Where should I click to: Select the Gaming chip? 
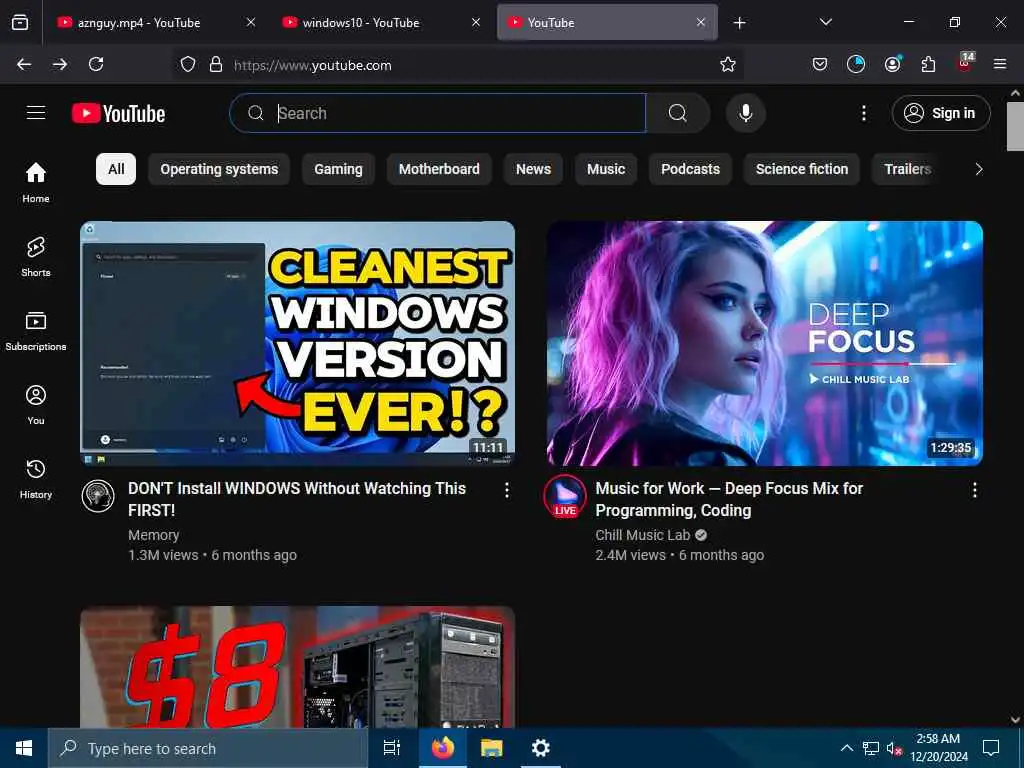click(x=338, y=169)
